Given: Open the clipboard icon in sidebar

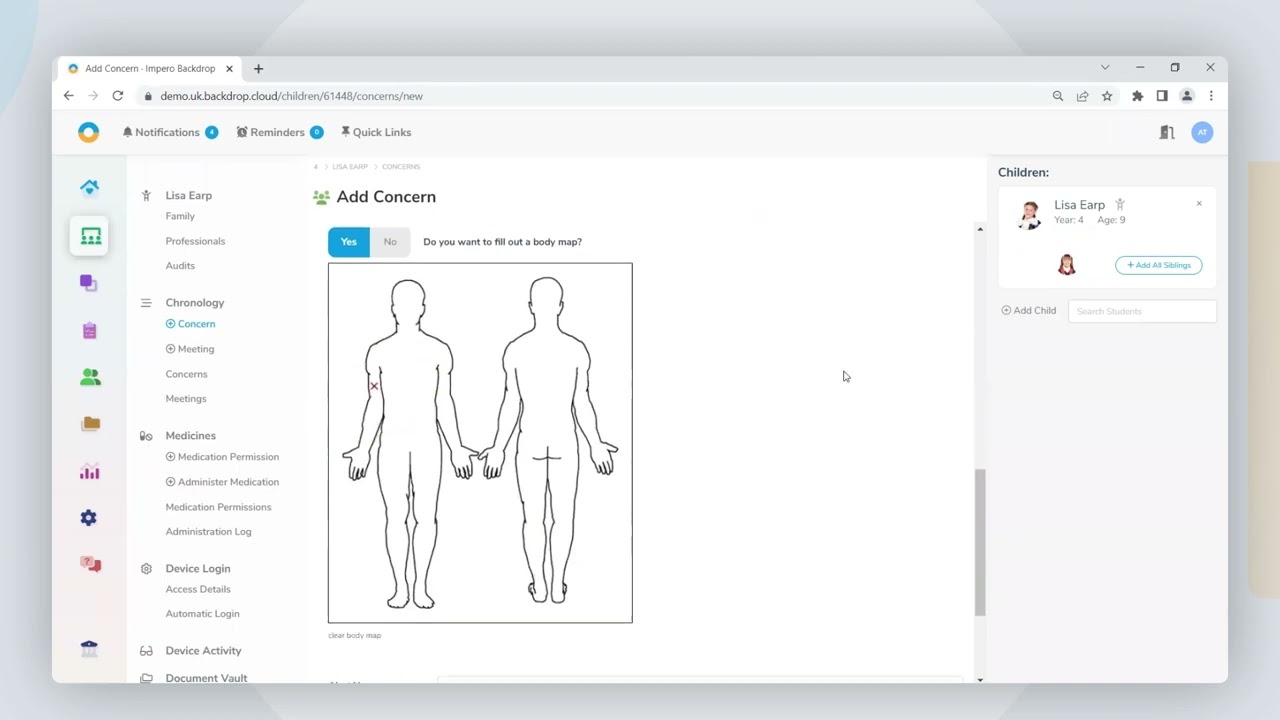Looking at the screenshot, I should [x=89, y=330].
